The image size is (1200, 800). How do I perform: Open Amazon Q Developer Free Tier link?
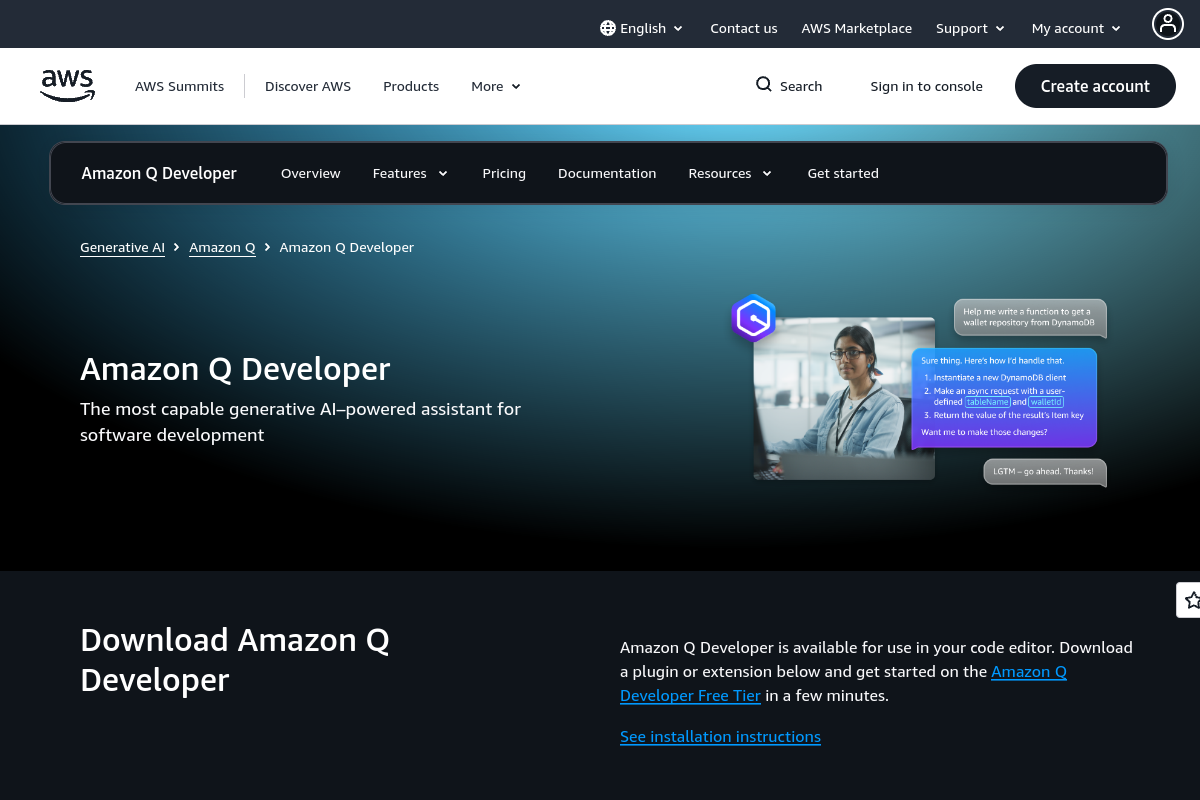[843, 683]
